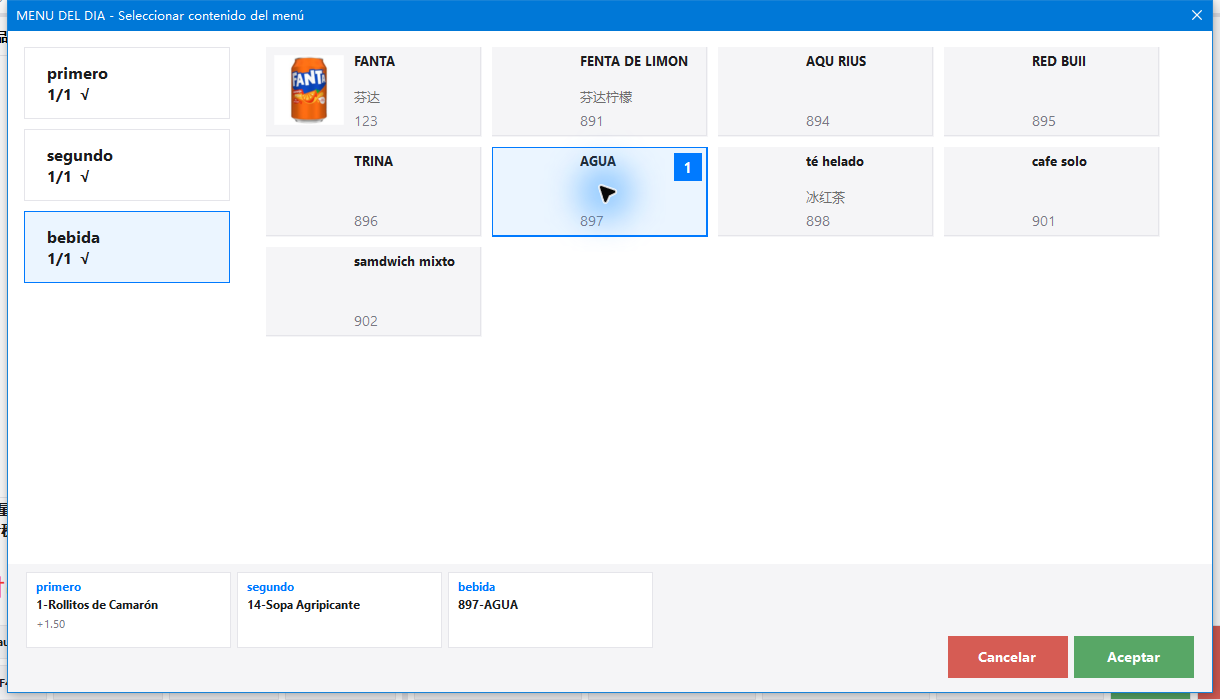Image resolution: width=1220 pixels, height=700 pixels.
Task: Select the TRINA drink tile
Action: (374, 191)
